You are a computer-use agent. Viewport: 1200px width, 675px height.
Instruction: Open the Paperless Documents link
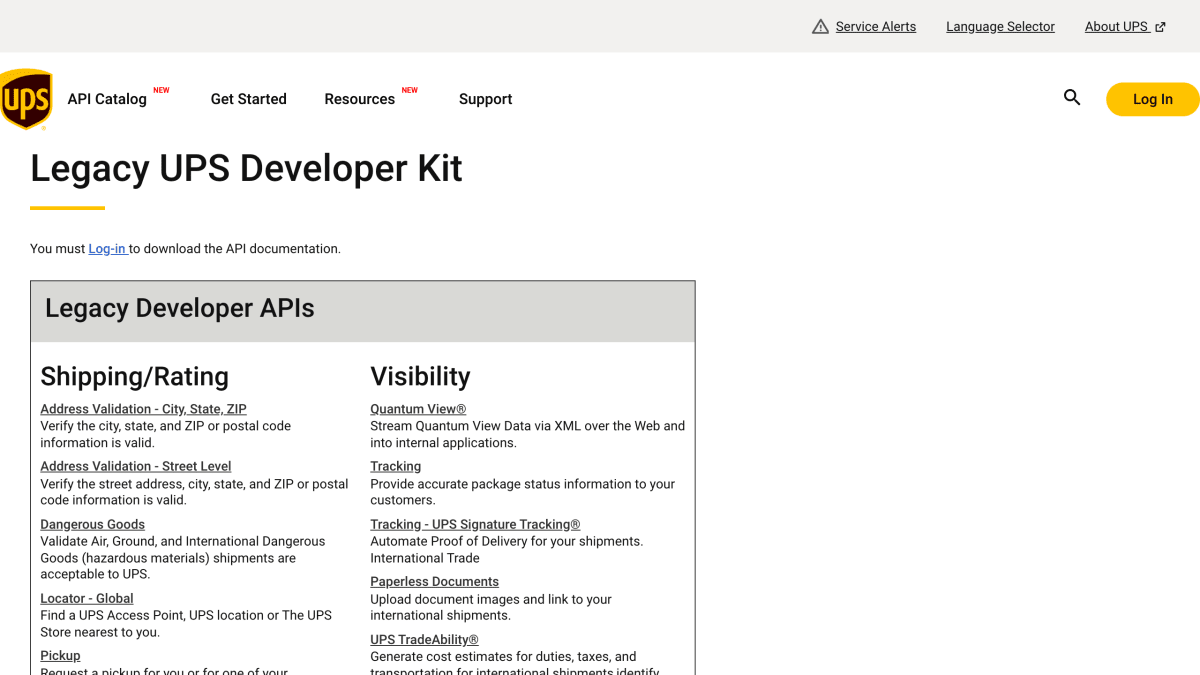tap(435, 582)
